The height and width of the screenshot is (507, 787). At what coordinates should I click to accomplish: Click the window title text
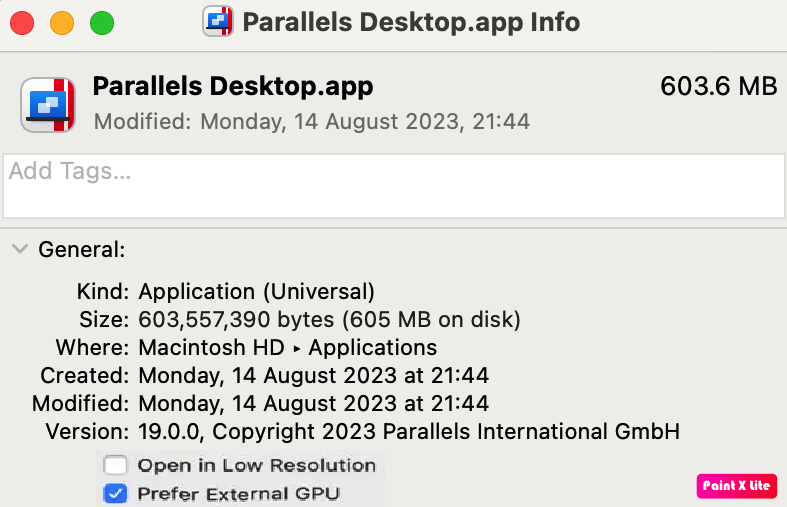(x=411, y=21)
